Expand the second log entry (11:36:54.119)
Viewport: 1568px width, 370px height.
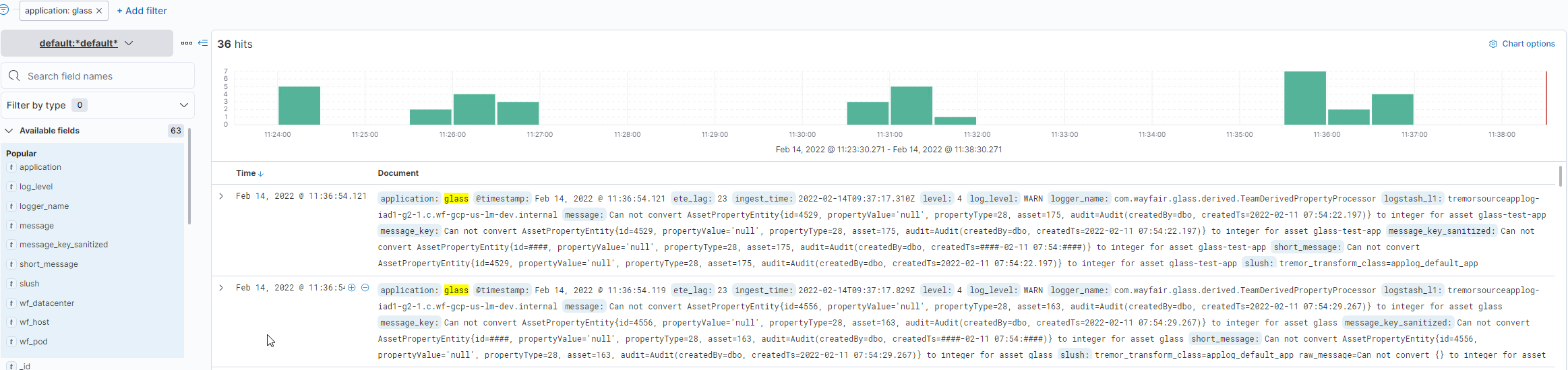(x=221, y=288)
